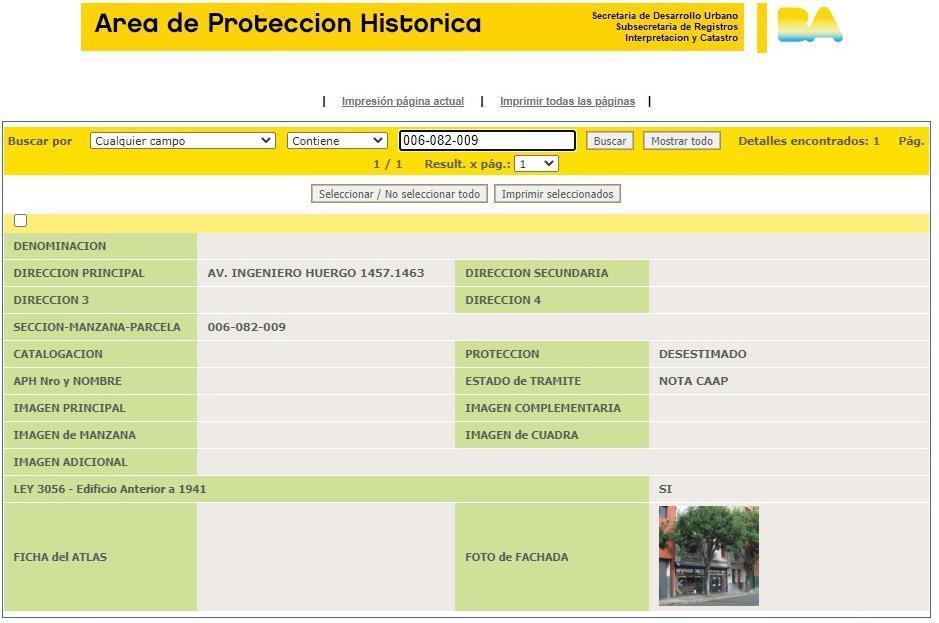Click the 'Secretaria de Desarrollo Urbano' header text
The height and width of the screenshot is (623, 939).
pos(665,16)
